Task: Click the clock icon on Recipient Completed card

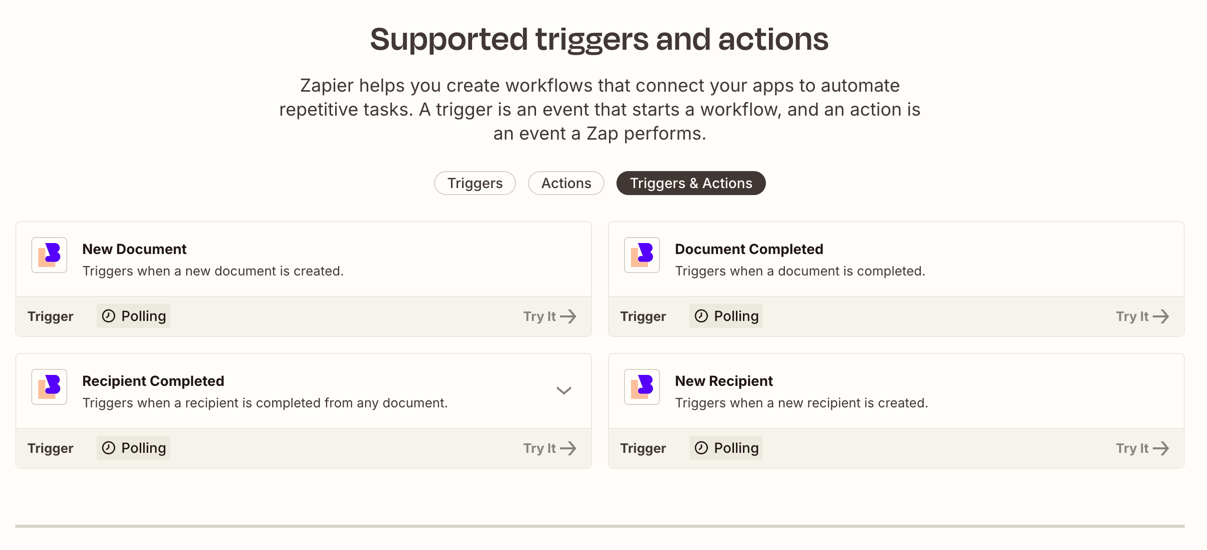Action: [109, 448]
